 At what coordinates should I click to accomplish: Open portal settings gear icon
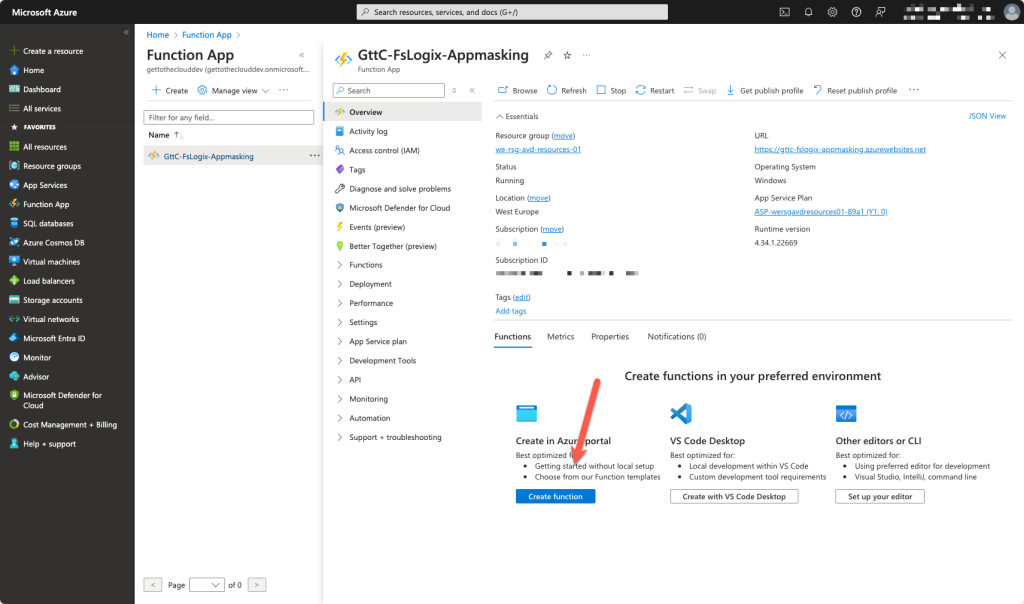pos(832,12)
